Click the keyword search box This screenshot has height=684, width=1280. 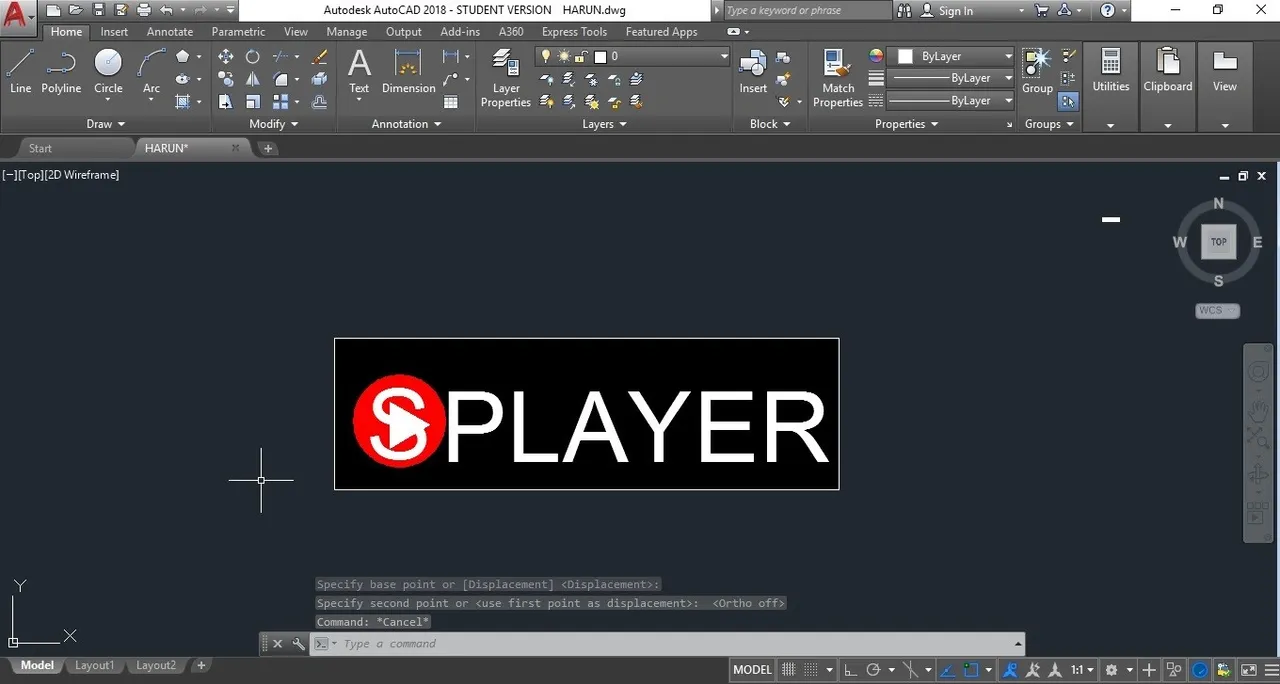pos(806,10)
